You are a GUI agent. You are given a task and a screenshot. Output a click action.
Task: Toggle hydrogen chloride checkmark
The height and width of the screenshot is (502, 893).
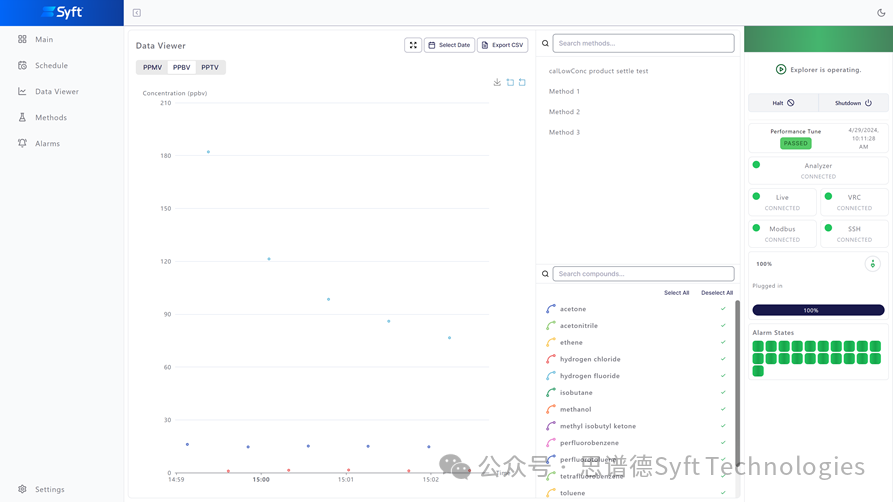tap(723, 359)
